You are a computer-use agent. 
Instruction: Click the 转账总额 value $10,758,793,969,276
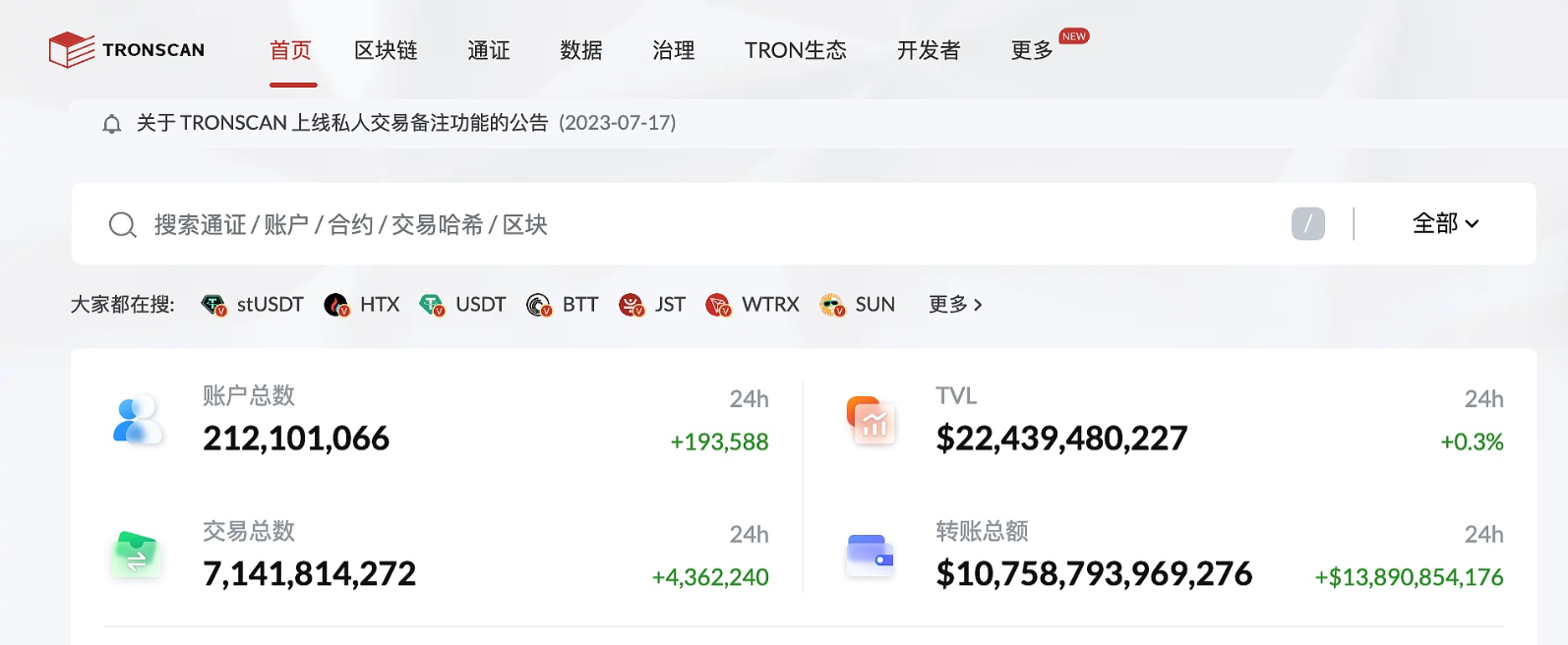(x=1094, y=573)
